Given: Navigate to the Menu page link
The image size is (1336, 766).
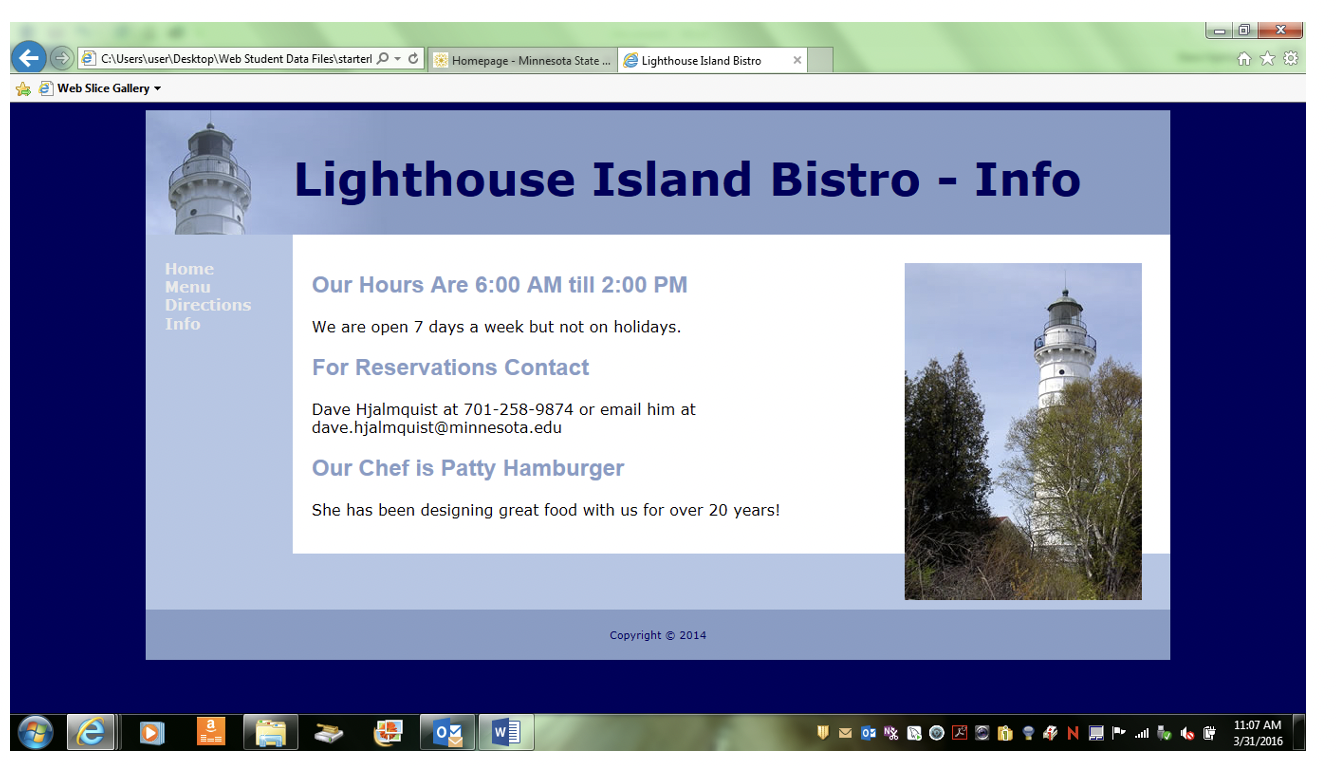Looking at the screenshot, I should [x=186, y=287].
